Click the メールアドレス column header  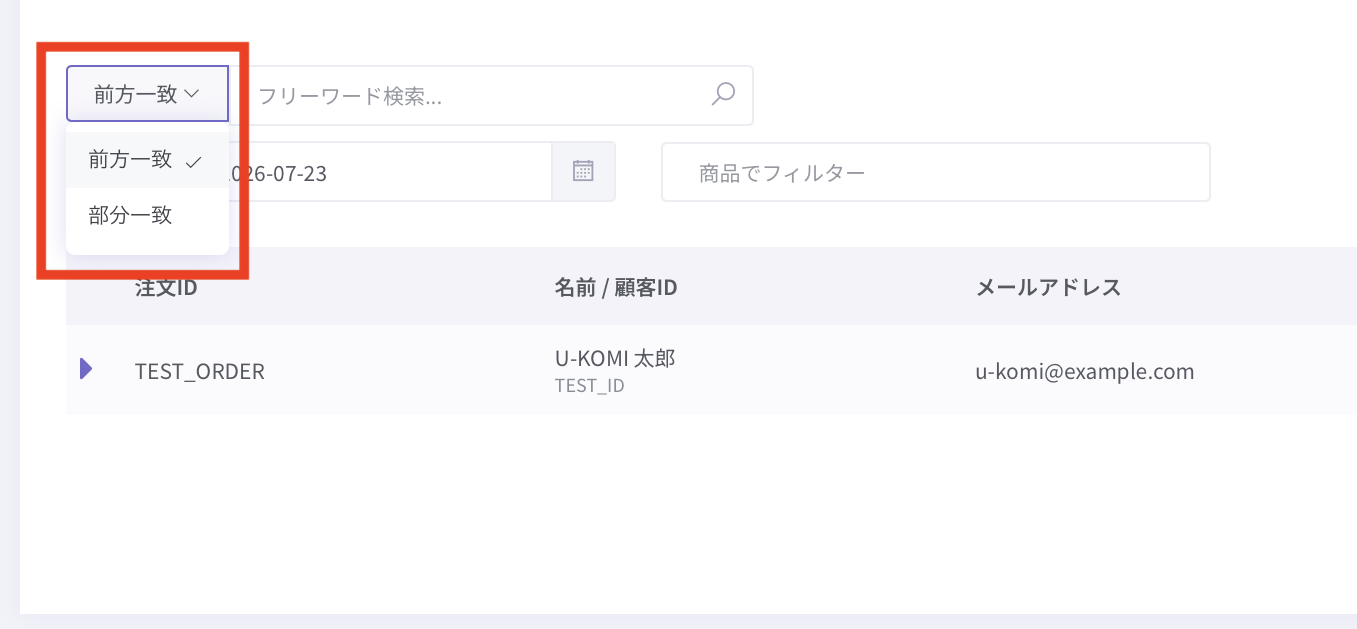click(1048, 287)
